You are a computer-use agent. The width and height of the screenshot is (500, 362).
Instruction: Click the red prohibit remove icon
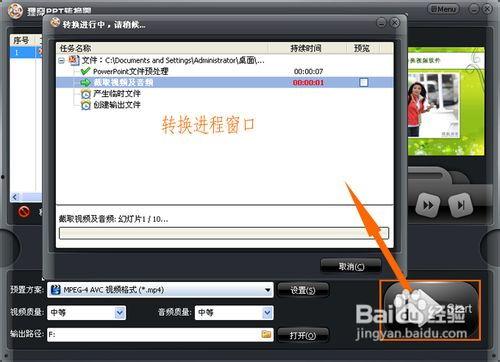pyautogui.click(x=24, y=212)
